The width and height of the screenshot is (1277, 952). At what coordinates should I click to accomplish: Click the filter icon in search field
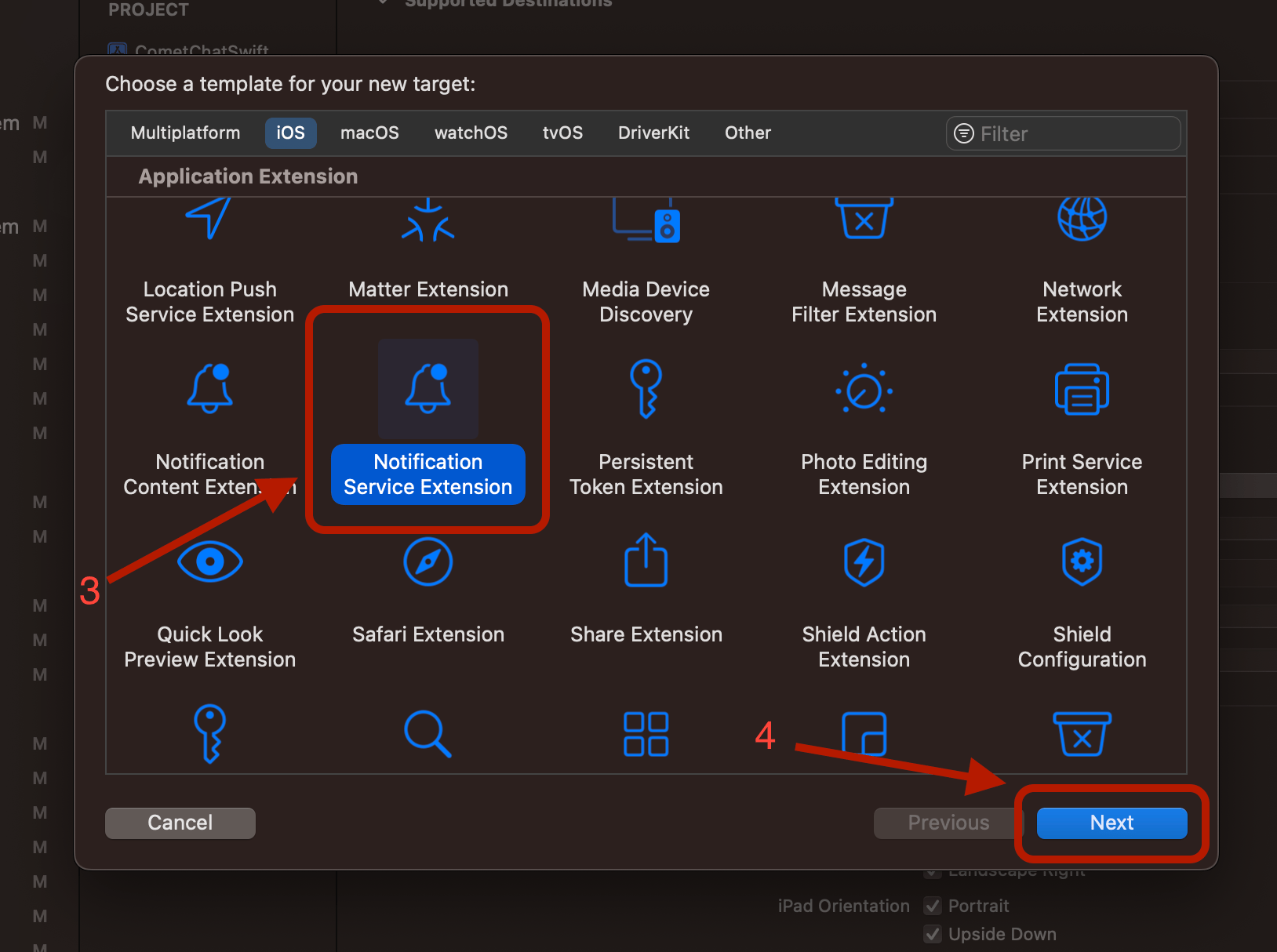click(x=963, y=134)
